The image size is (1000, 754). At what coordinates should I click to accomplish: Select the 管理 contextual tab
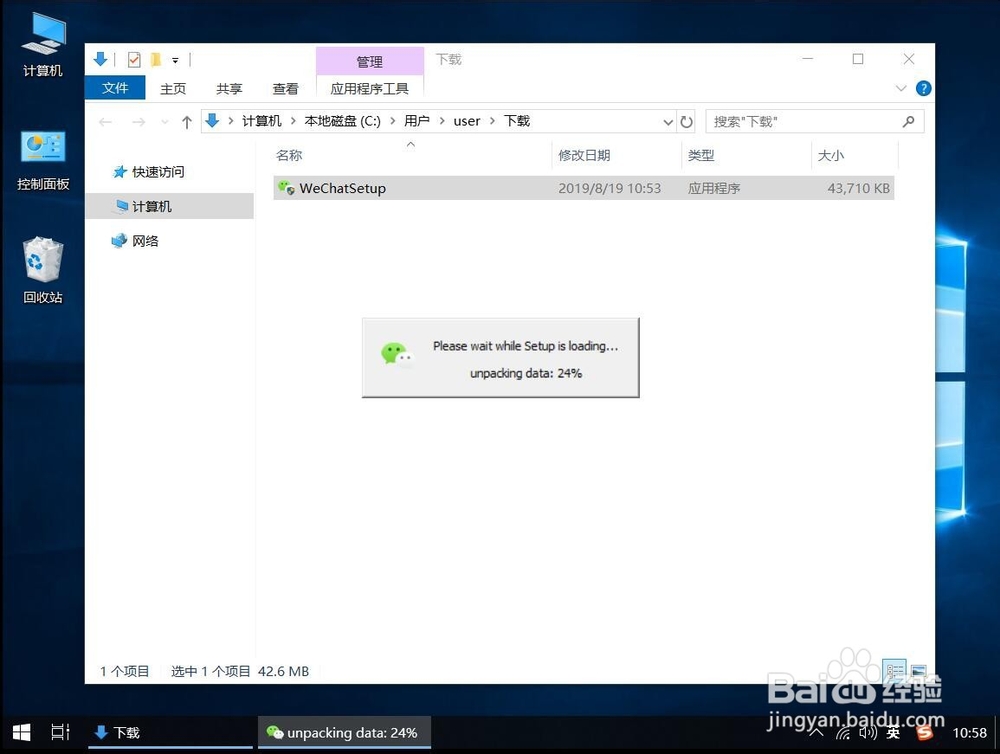(x=370, y=61)
